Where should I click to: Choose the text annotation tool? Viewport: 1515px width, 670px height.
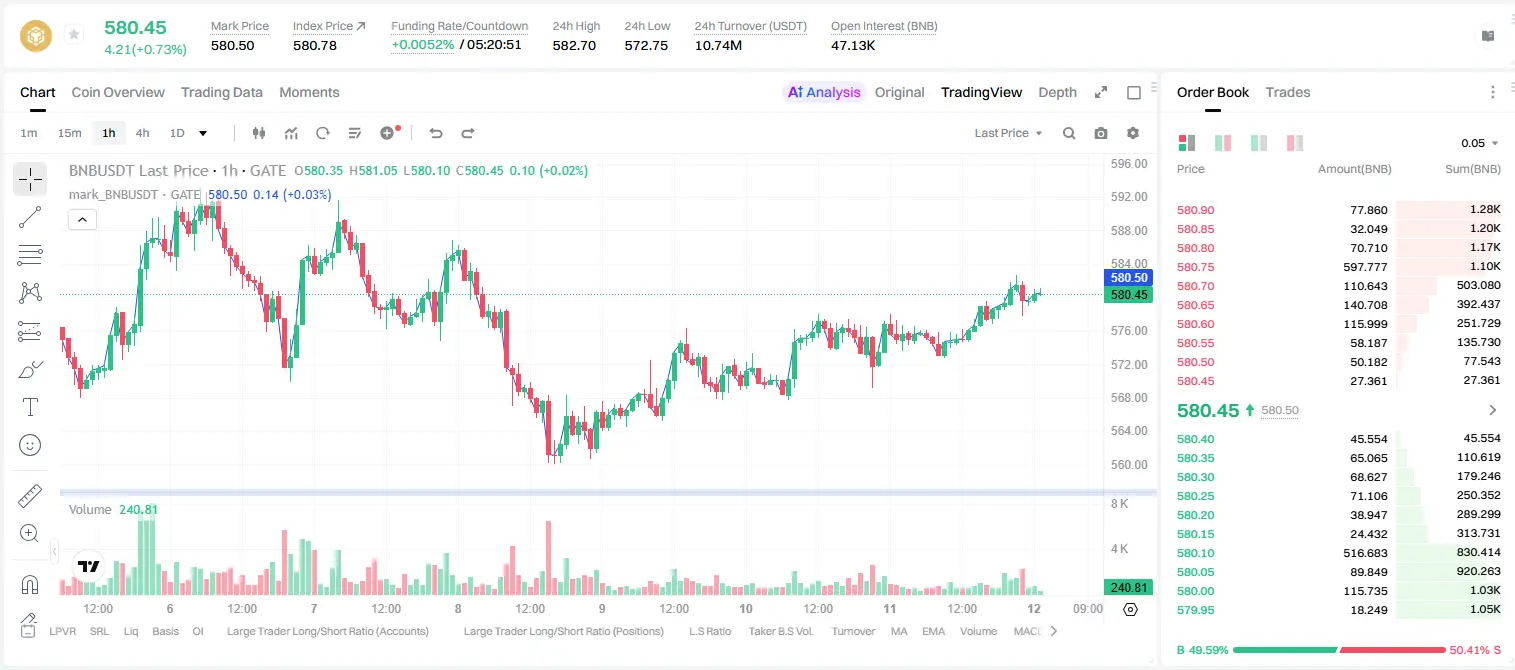(x=30, y=407)
